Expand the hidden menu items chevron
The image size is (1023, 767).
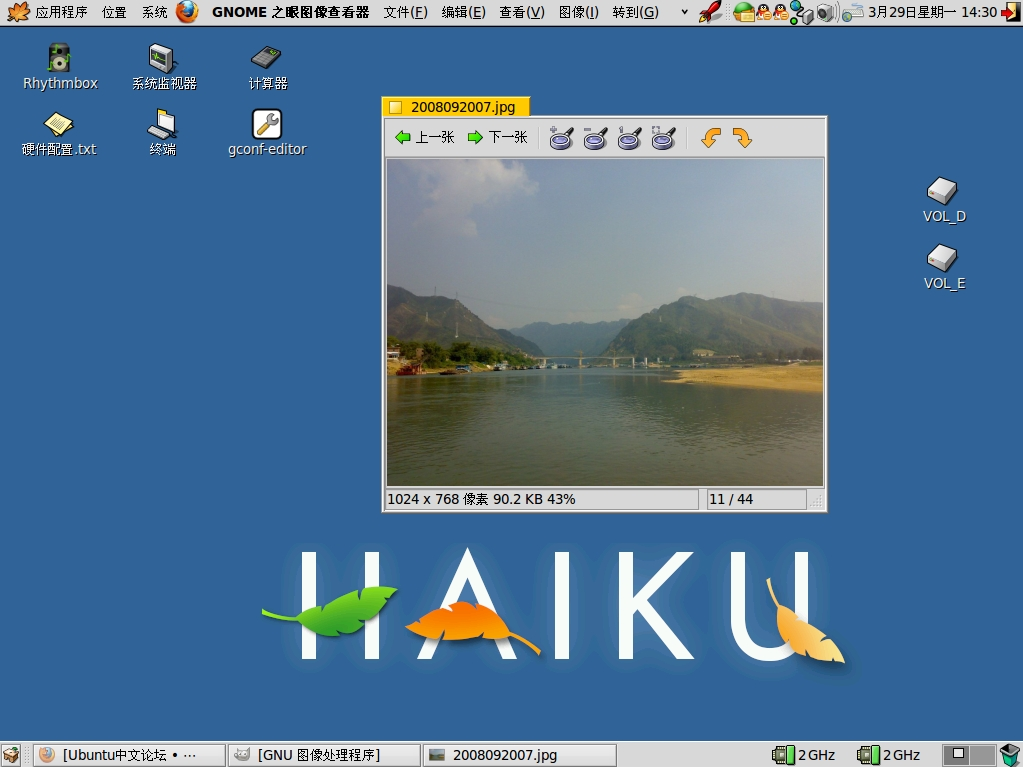(x=684, y=12)
